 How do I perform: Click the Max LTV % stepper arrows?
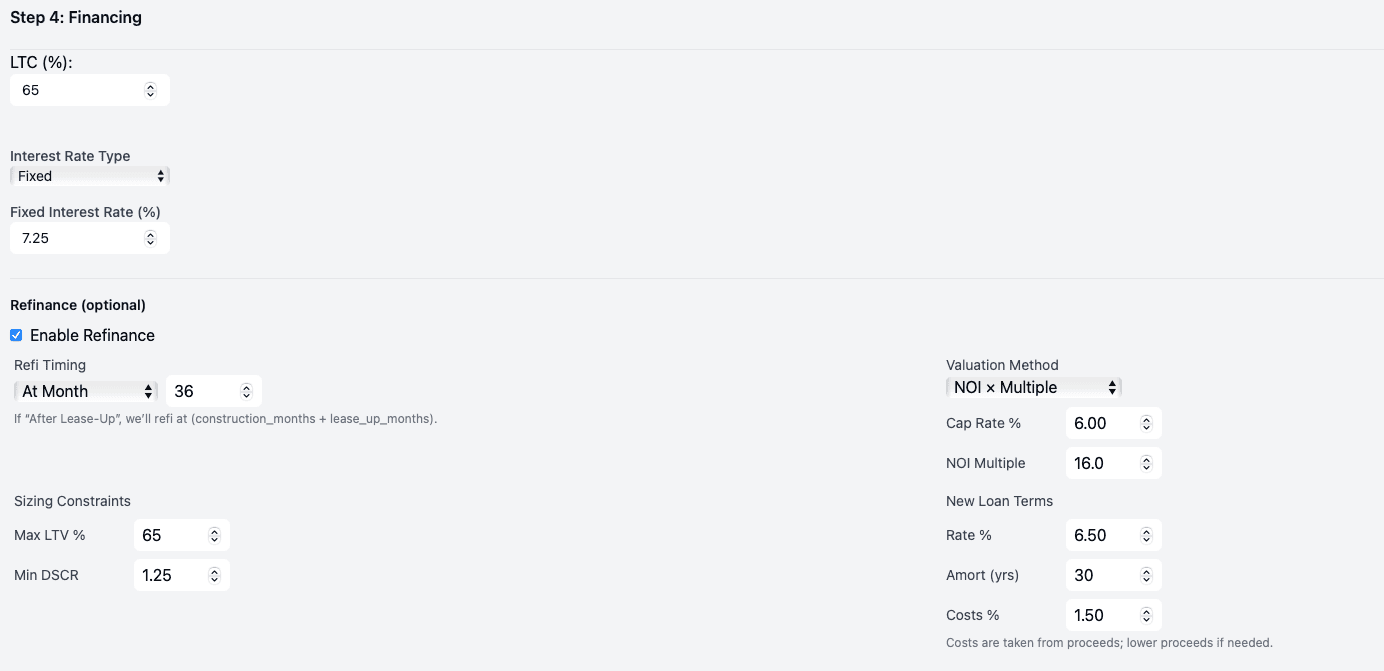coord(214,535)
